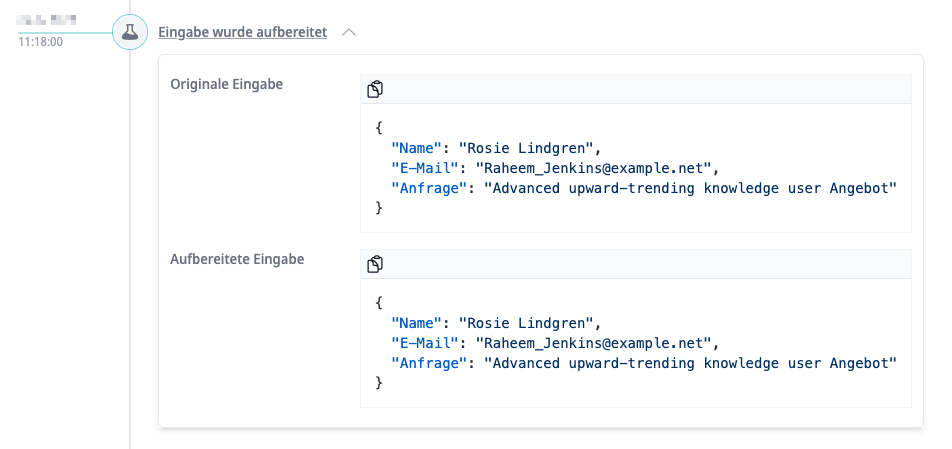Image resolution: width=952 pixels, height=449 pixels.
Task: Select the Aufbereitete Eingabe label
Action: point(238,259)
